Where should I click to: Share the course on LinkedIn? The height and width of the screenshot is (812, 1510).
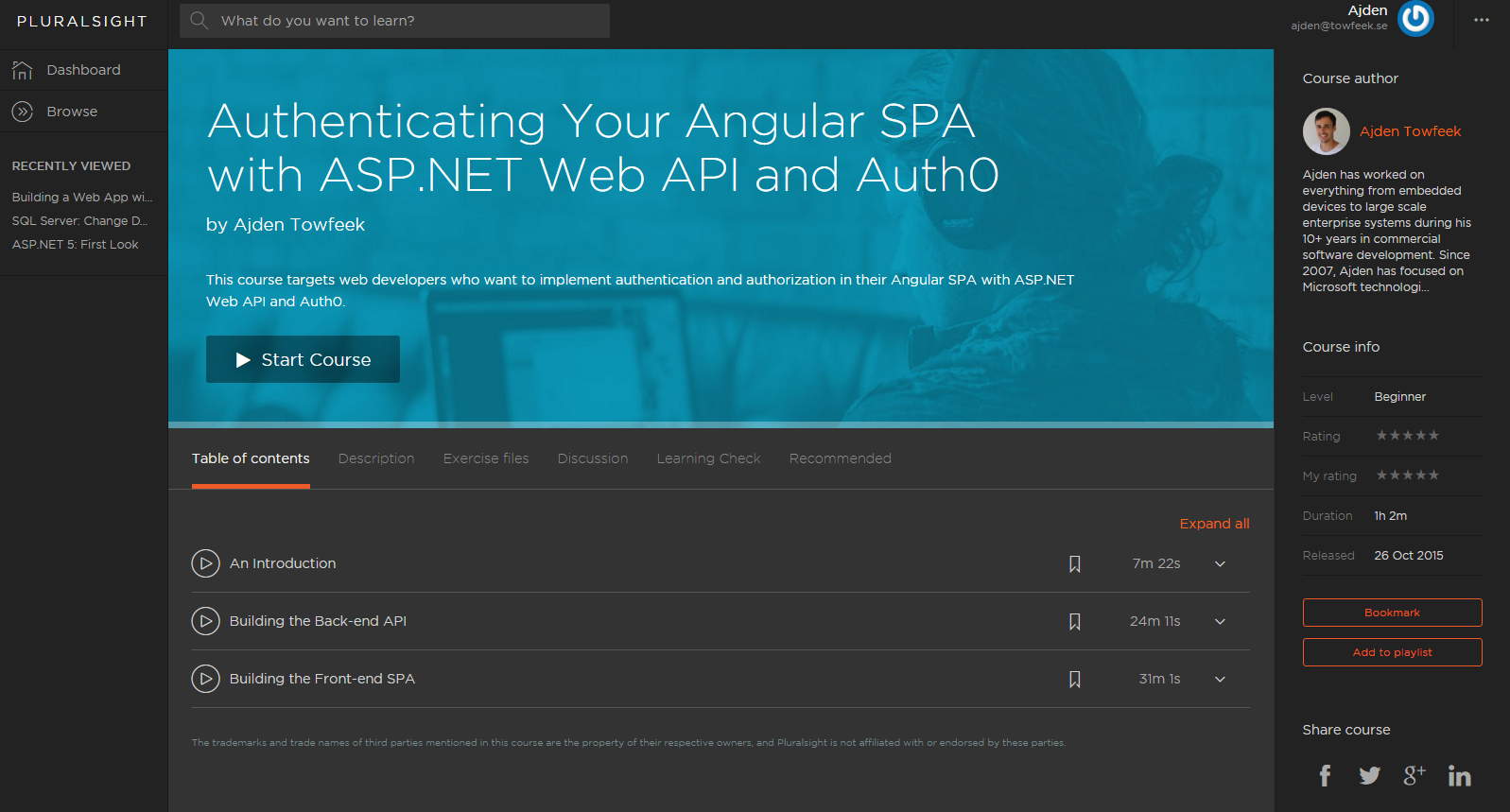1459,776
